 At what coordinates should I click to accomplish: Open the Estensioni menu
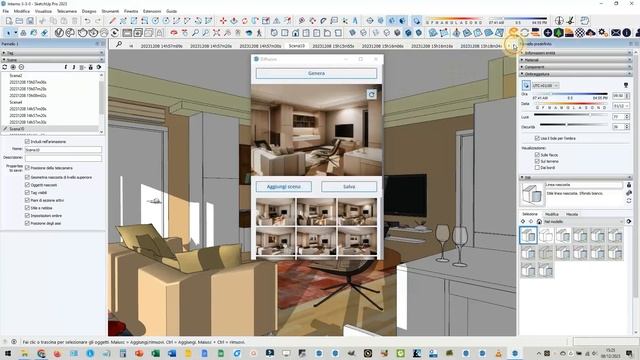pyautogui.click(x=152, y=11)
